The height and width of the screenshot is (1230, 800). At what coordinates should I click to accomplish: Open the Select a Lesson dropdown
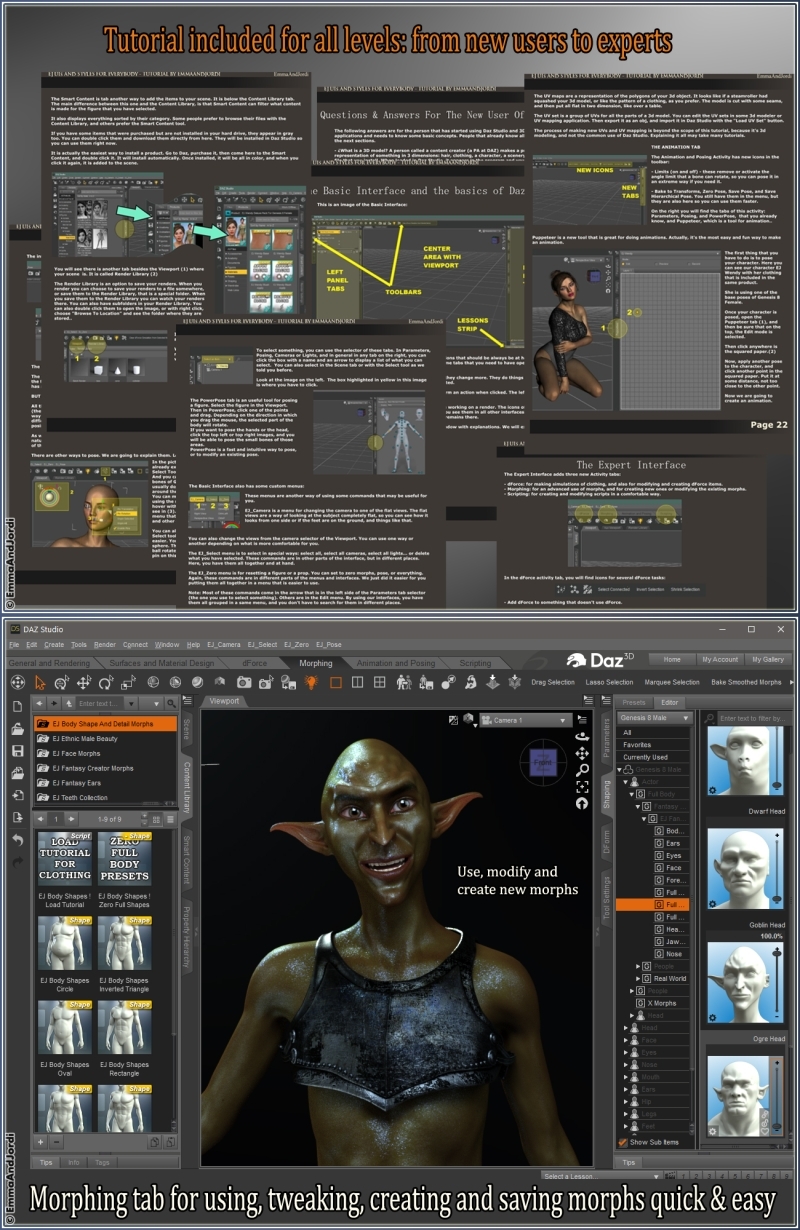(604, 1176)
